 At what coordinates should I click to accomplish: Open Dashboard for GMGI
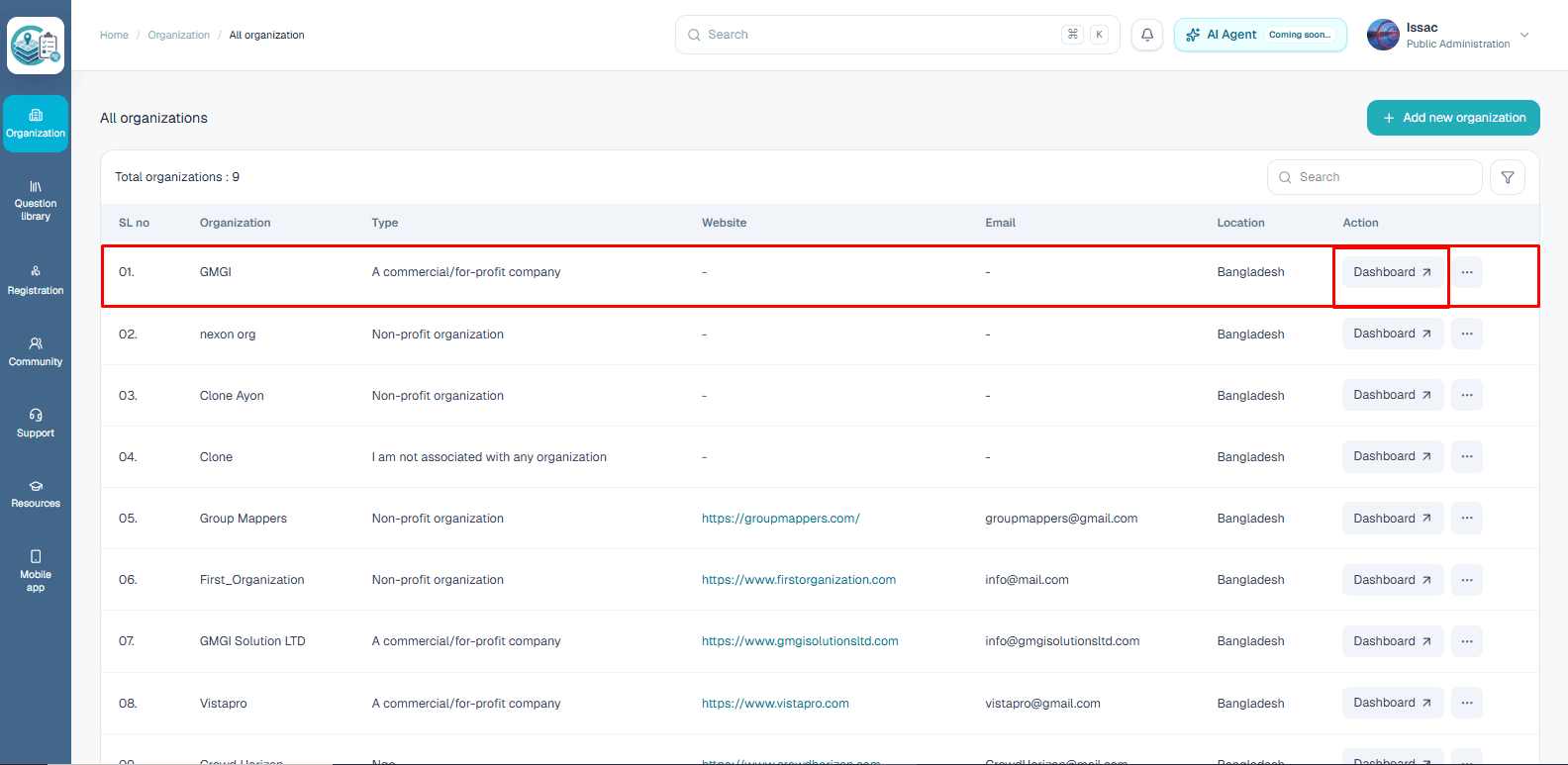[x=1393, y=272]
